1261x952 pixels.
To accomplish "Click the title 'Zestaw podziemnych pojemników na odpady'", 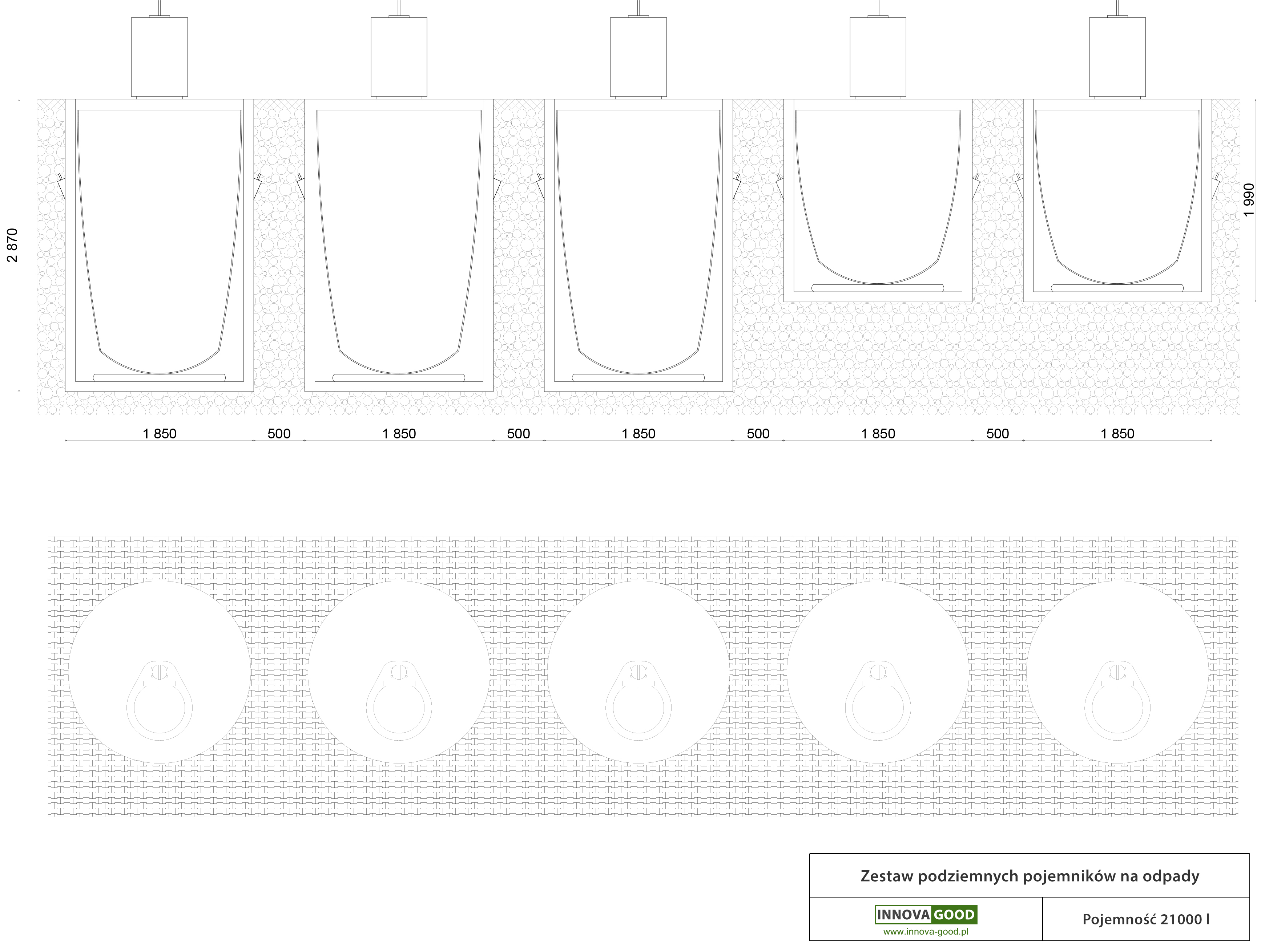I will click(1030, 876).
